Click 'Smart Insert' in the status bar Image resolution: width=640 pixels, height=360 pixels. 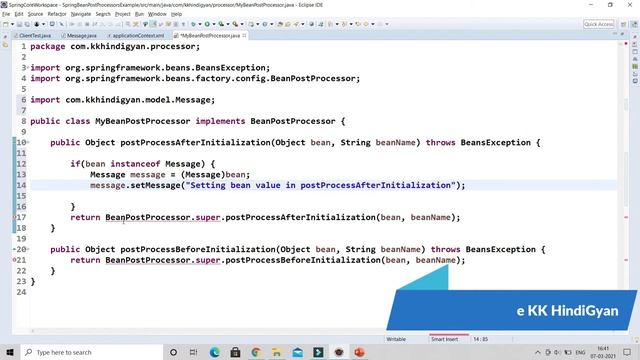click(444, 339)
